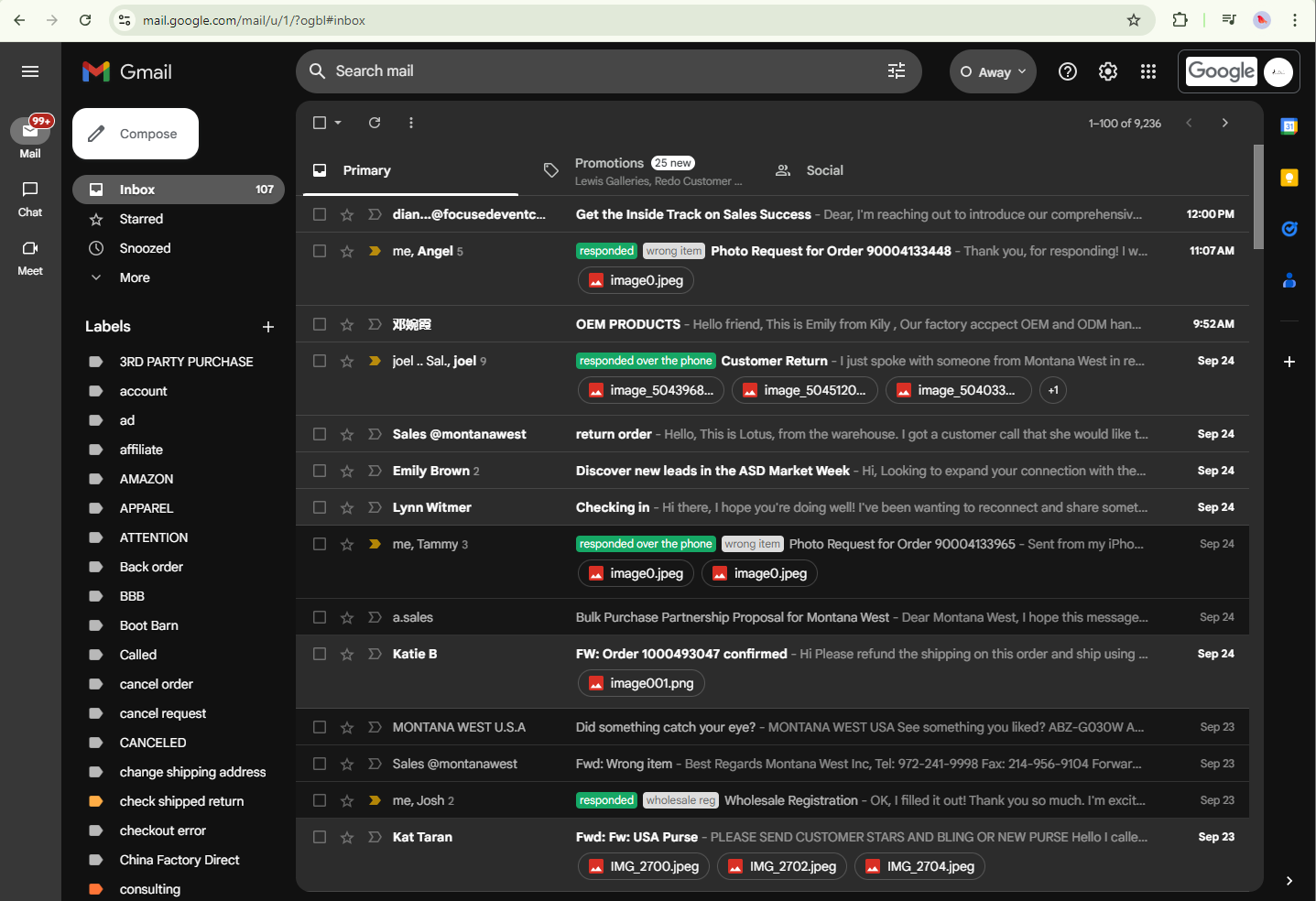
Task: Select the Kat Taran email checkbox
Action: click(x=320, y=837)
